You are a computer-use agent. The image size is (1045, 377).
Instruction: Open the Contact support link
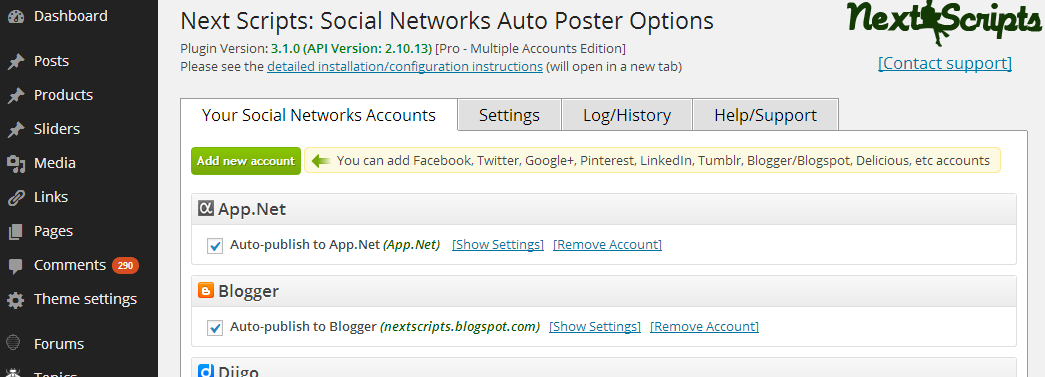point(944,63)
